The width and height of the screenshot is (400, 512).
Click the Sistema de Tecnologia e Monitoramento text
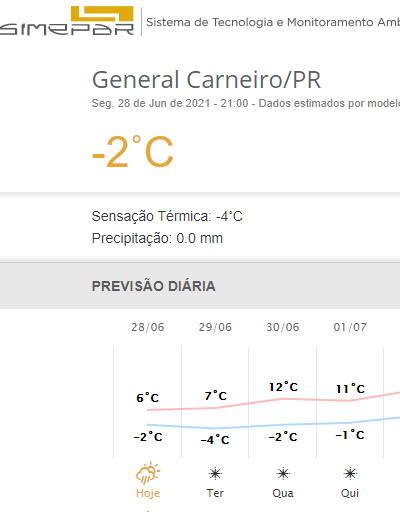point(273,22)
